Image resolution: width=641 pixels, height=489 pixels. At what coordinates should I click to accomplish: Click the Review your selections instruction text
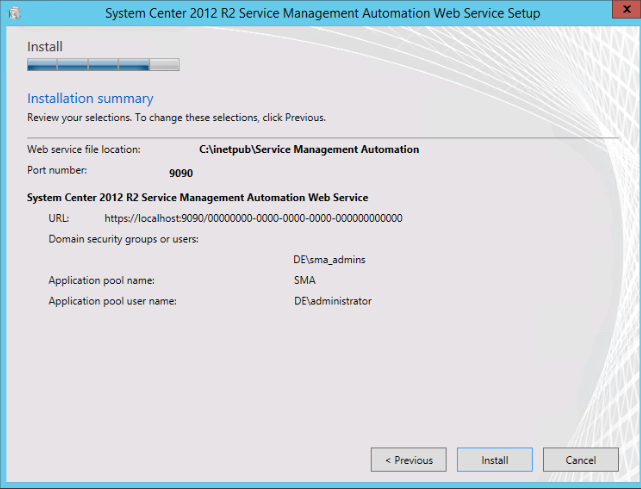click(176, 117)
